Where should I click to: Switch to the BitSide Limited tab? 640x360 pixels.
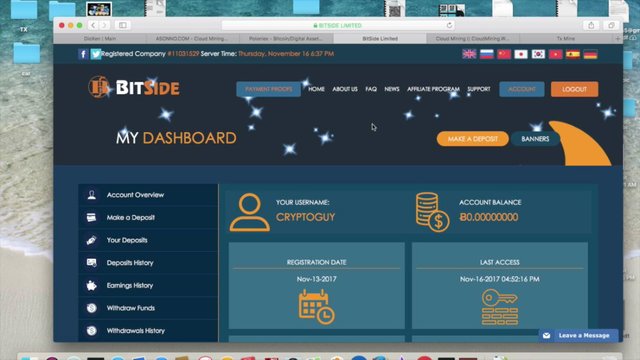pyautogui.click(x=380, y=38)
